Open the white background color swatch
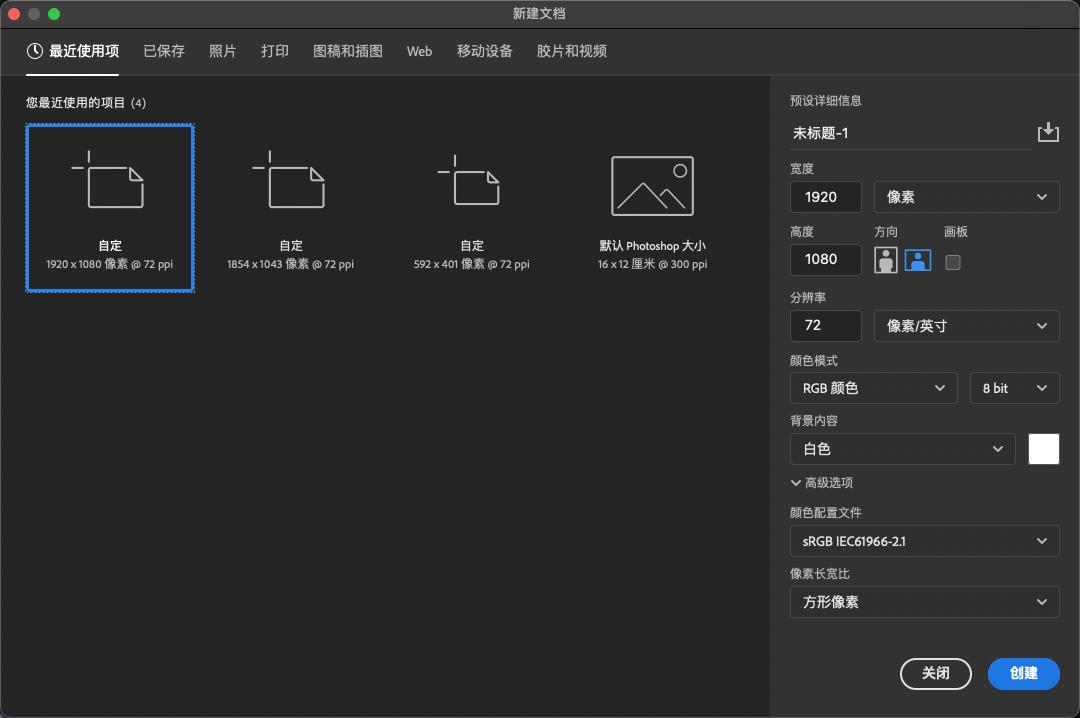 [x=1043, y=449]
